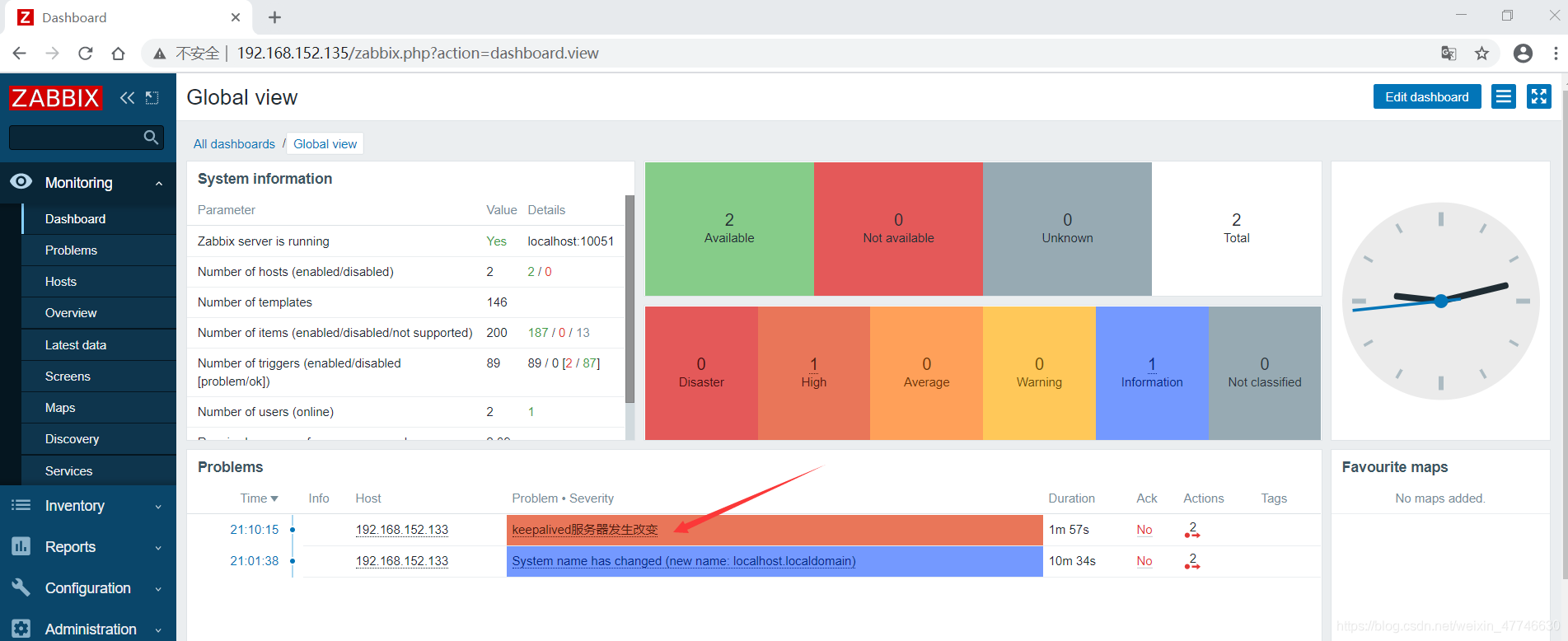Click the browser back arrow

point(20,54)
